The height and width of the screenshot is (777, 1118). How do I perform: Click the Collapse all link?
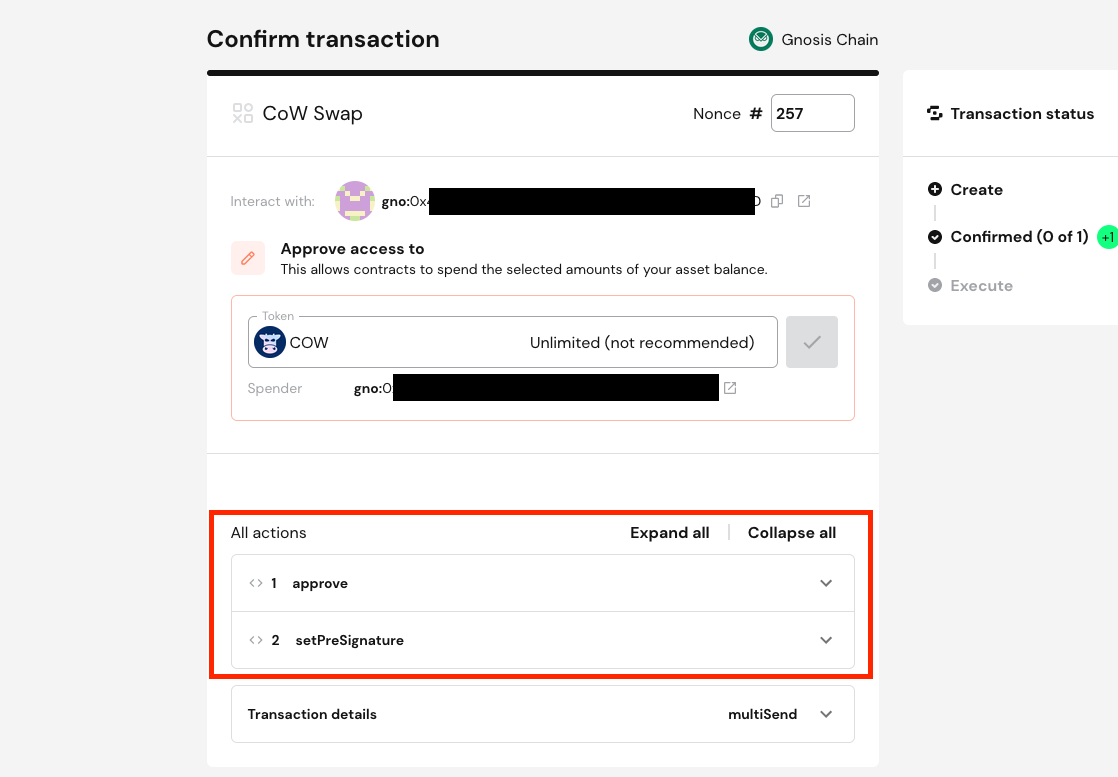pyautogui.click(x=792, y=533)
